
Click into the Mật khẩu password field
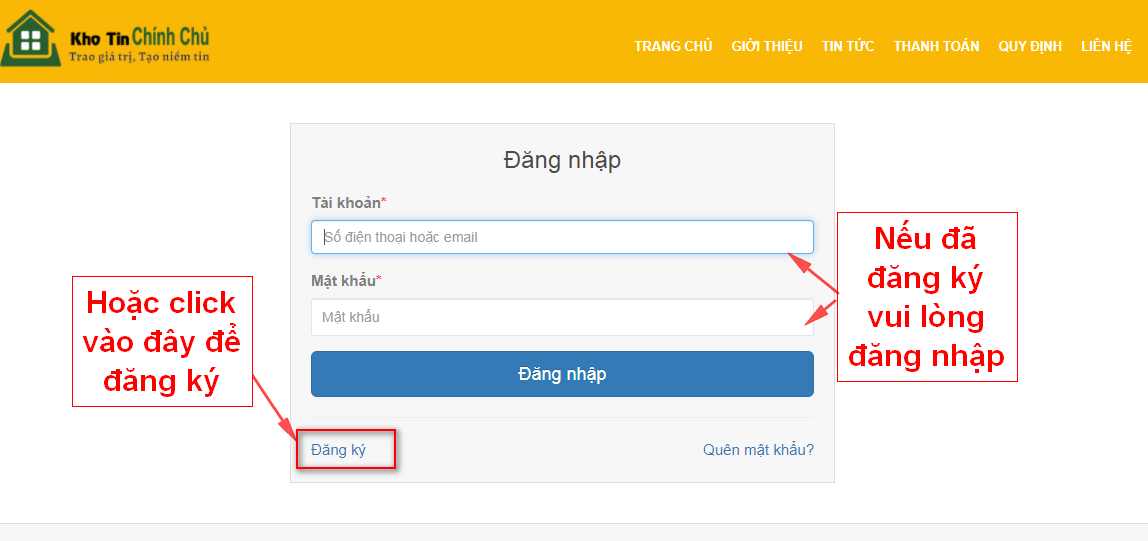pos(561,317)
